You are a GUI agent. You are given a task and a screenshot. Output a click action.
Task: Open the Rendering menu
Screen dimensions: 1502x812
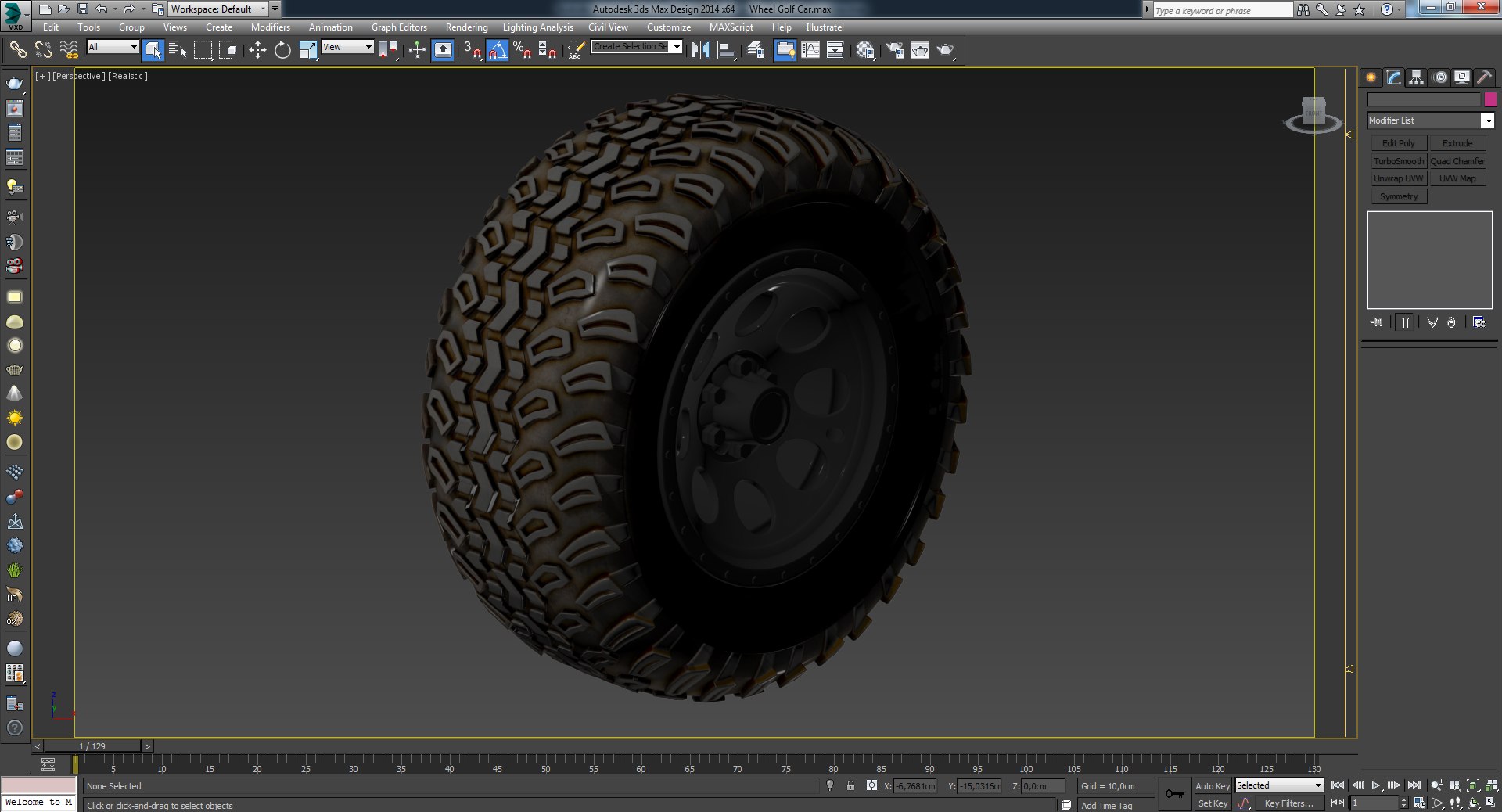466,27
